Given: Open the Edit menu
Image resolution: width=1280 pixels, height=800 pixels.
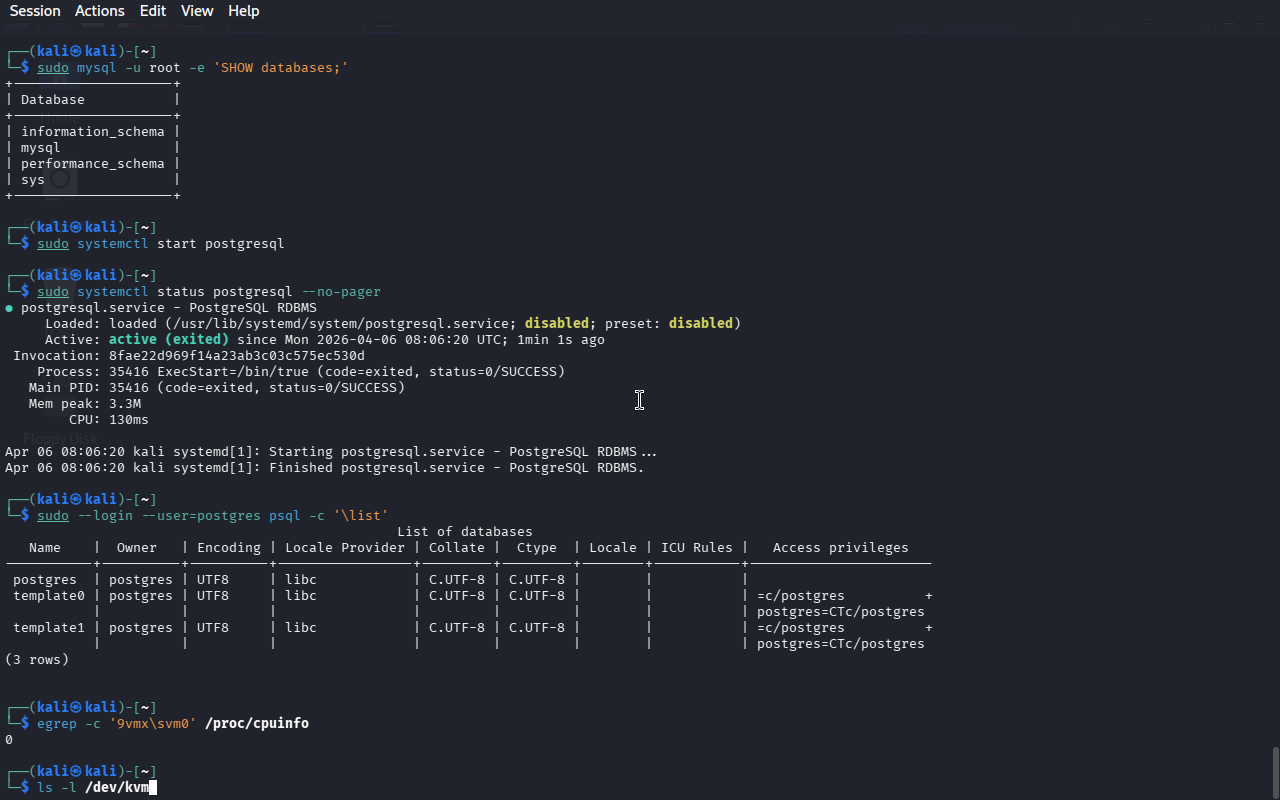Looking at the screenshot, I should (153, 11).
